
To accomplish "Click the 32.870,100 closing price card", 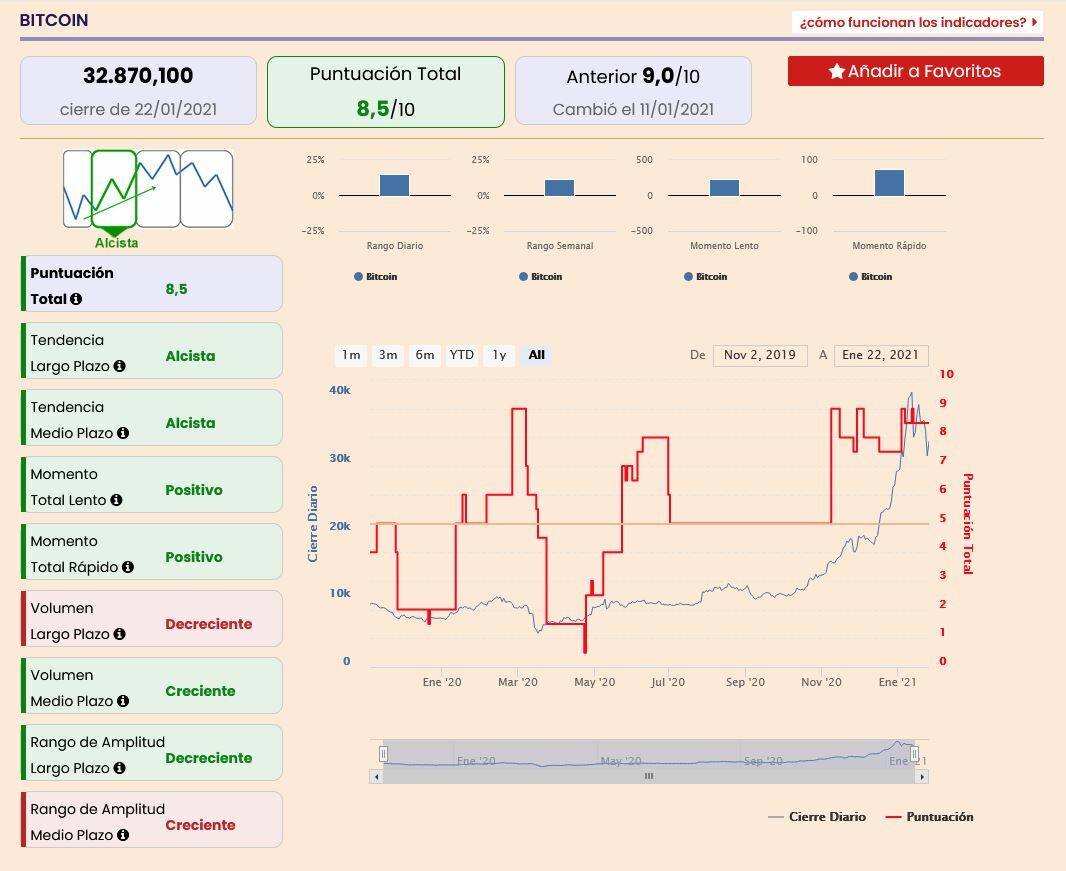I will 138,90.
